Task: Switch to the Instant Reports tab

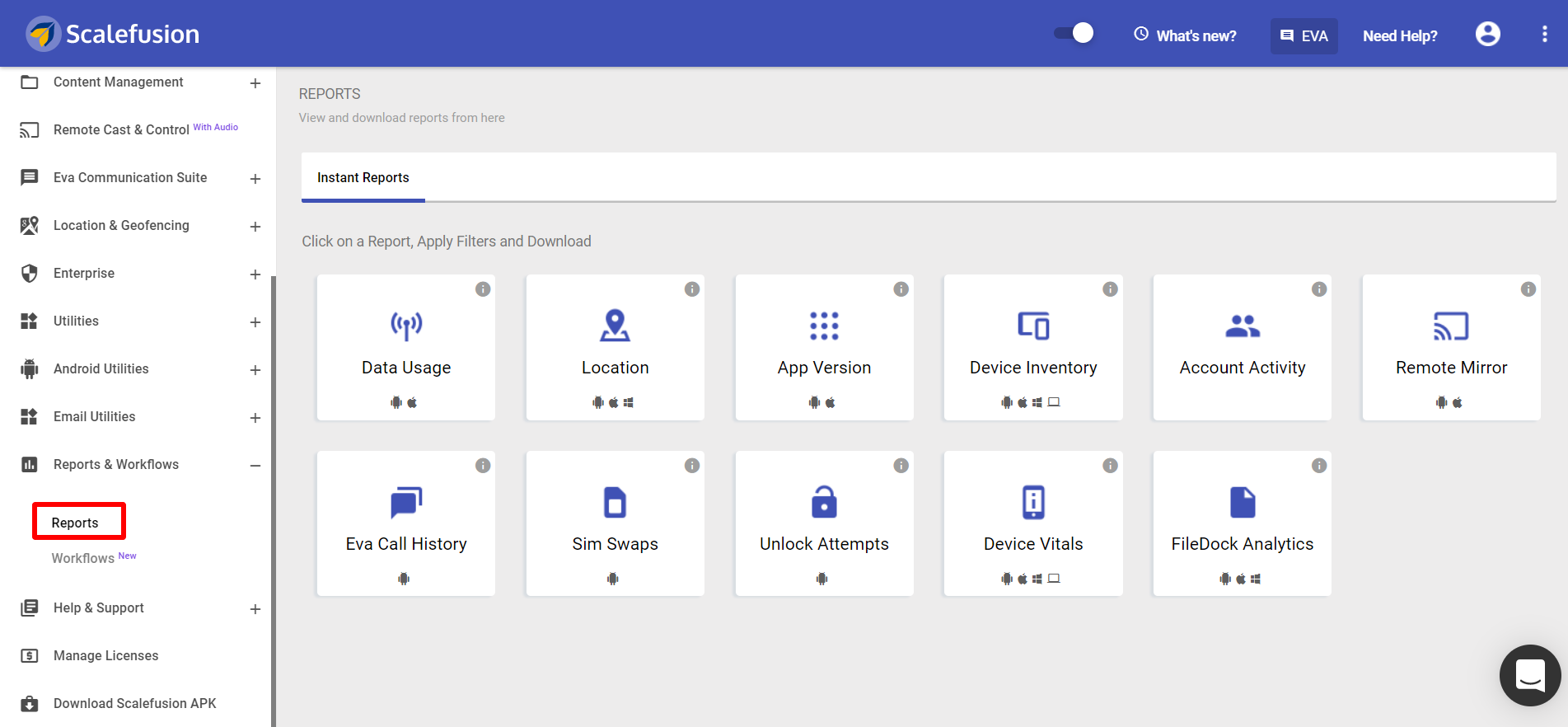Action: [363, 177]
